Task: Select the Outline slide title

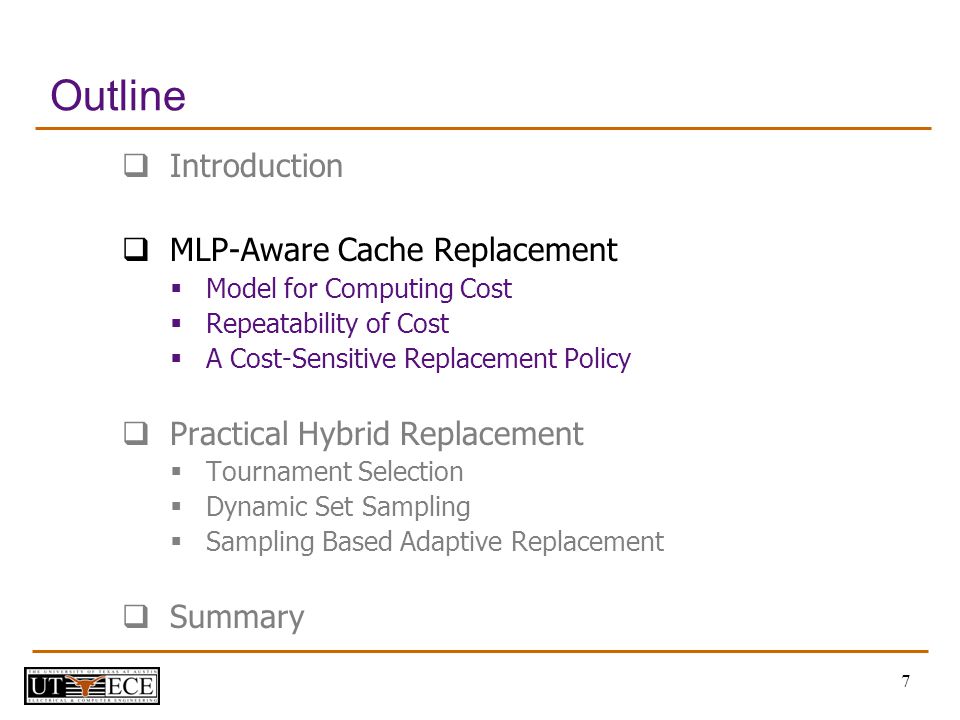Action: click(x=118, y=96)
